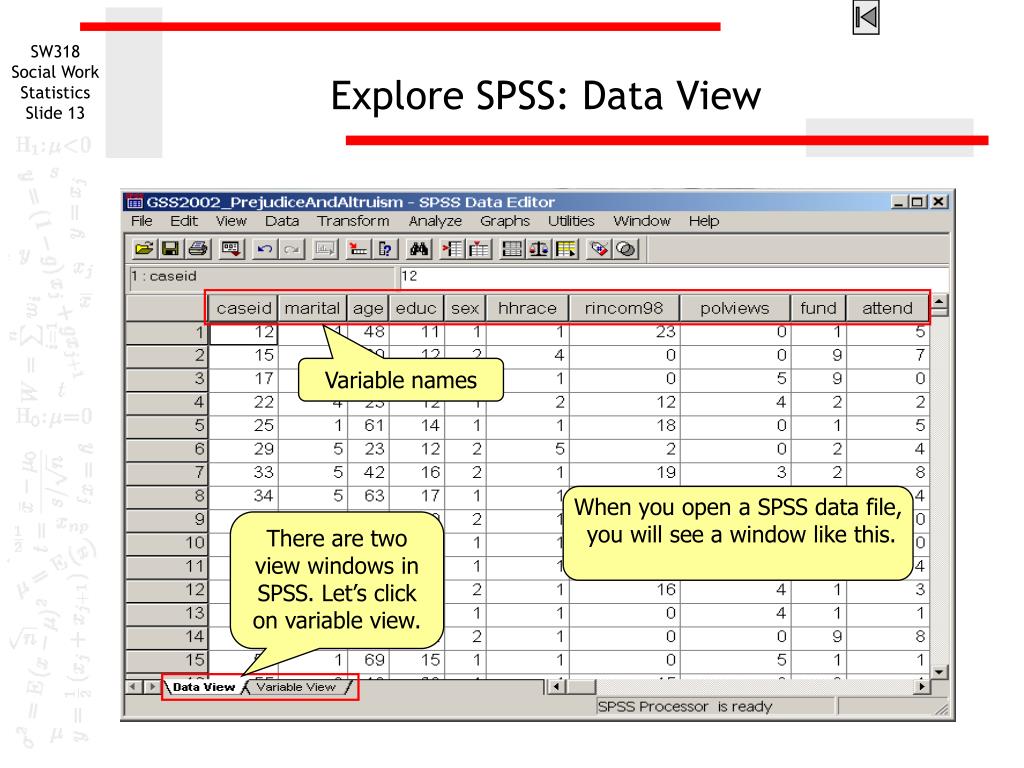Switch to the Variable View tab

[296, 687]
